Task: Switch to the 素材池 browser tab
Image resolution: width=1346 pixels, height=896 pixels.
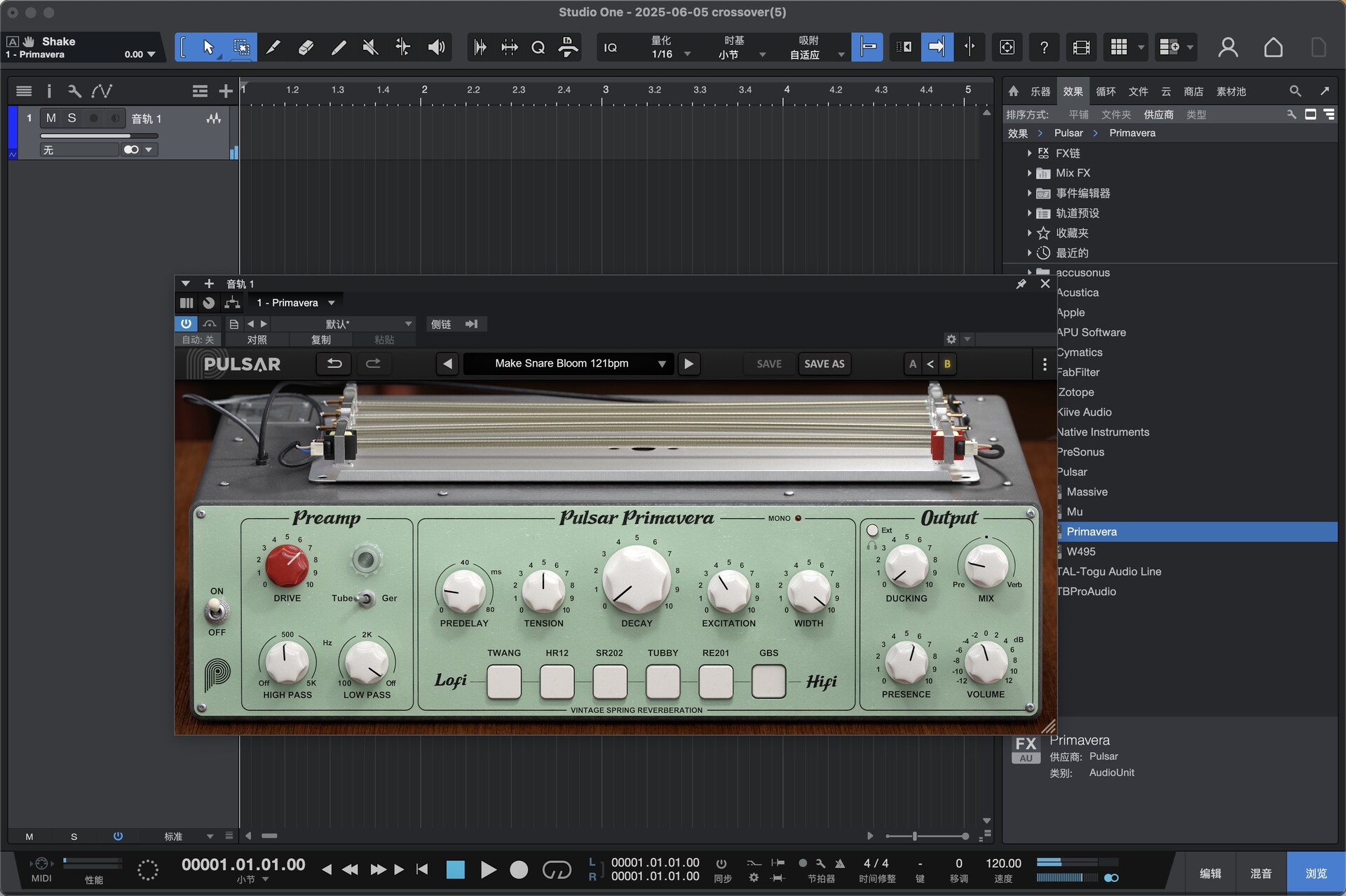Action: (1231, 91)
